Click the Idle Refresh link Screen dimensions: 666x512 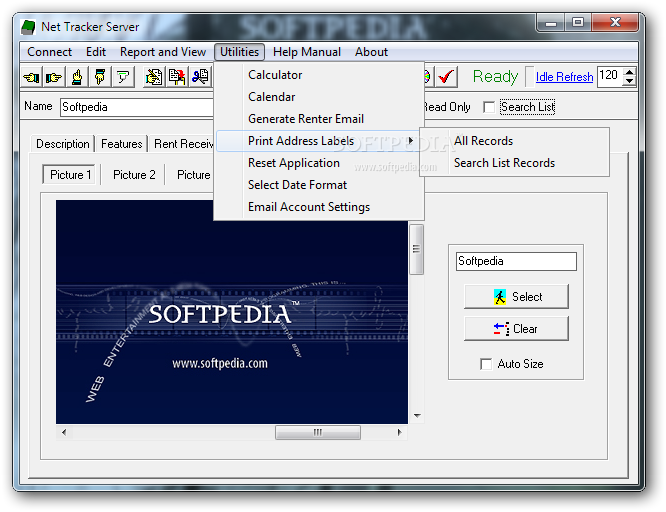point(564,77)
